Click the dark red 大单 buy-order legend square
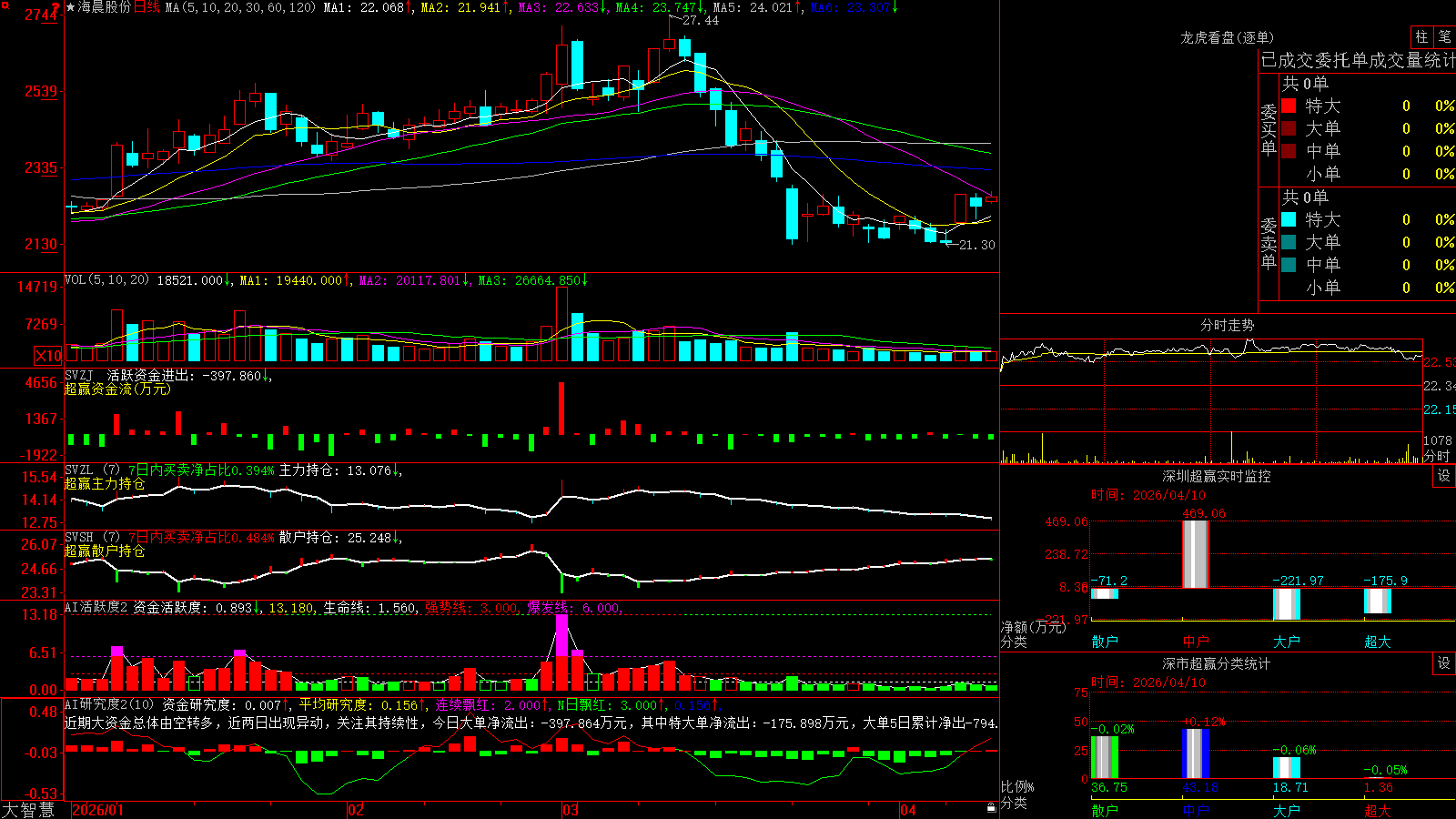Screen dimensions: 1456x819 (x=1289, y=128)
